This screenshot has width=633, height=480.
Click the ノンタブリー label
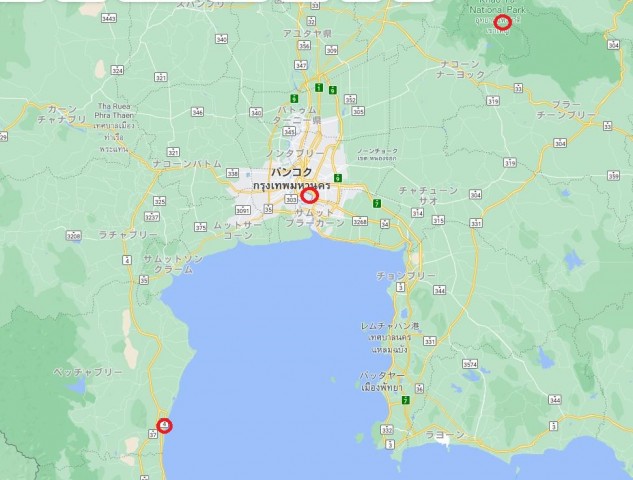tap(295, 153)
